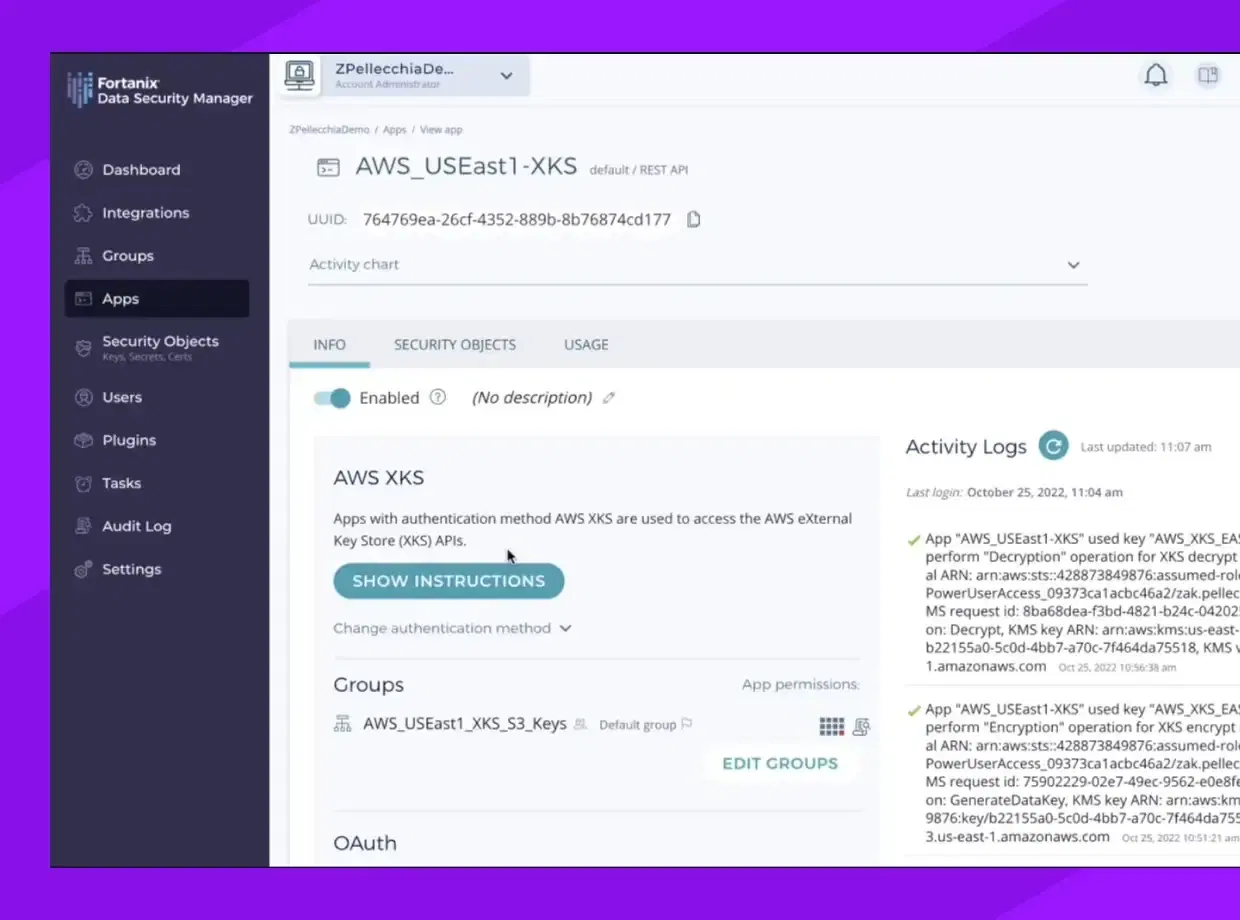1240x920 pixels.
Task: Open the Plugins sidebar icon
Action: tap(84, 440)
